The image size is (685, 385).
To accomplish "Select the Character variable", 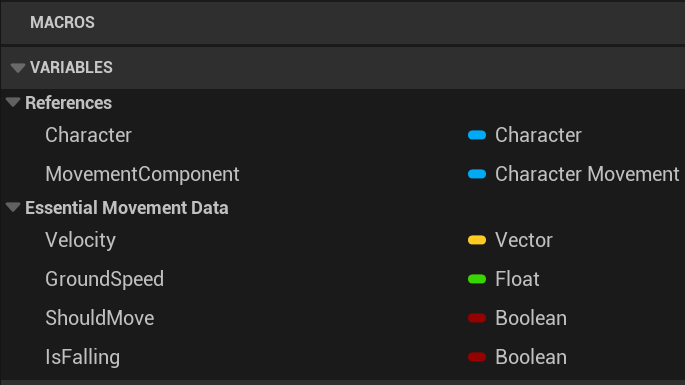I will click(88, 135).
